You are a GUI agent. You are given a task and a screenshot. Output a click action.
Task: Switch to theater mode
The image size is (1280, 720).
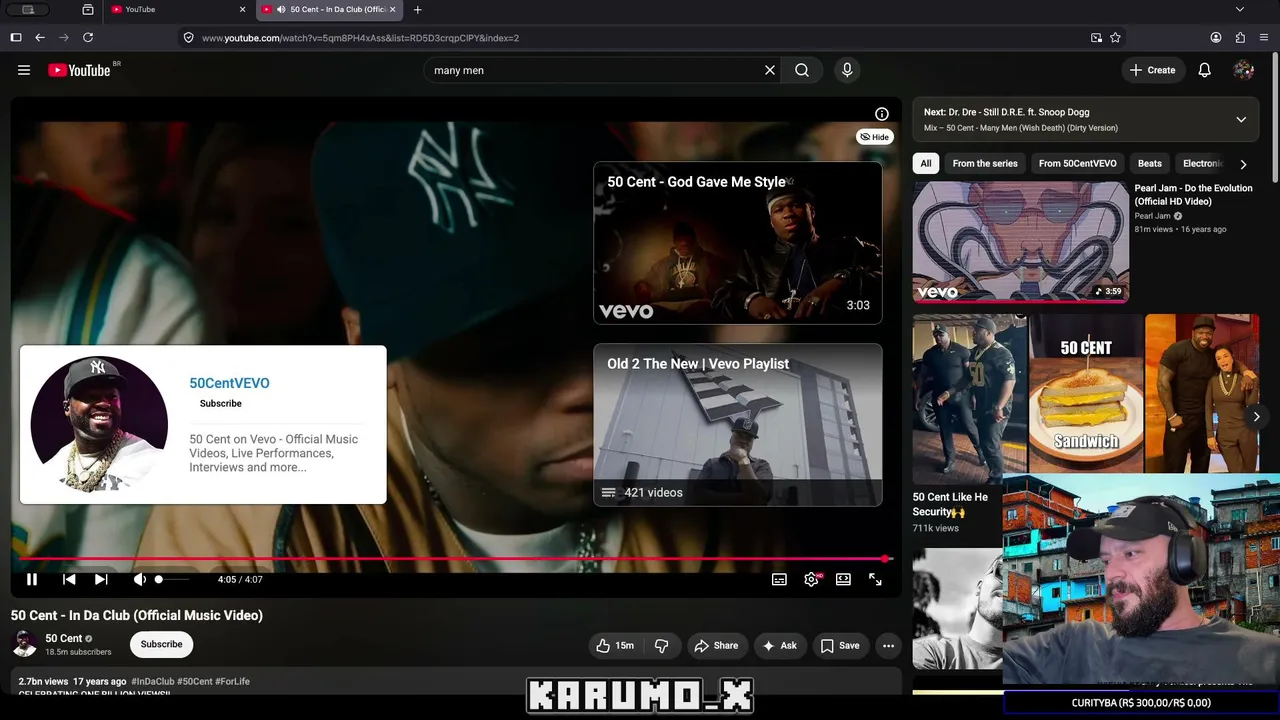843,579
